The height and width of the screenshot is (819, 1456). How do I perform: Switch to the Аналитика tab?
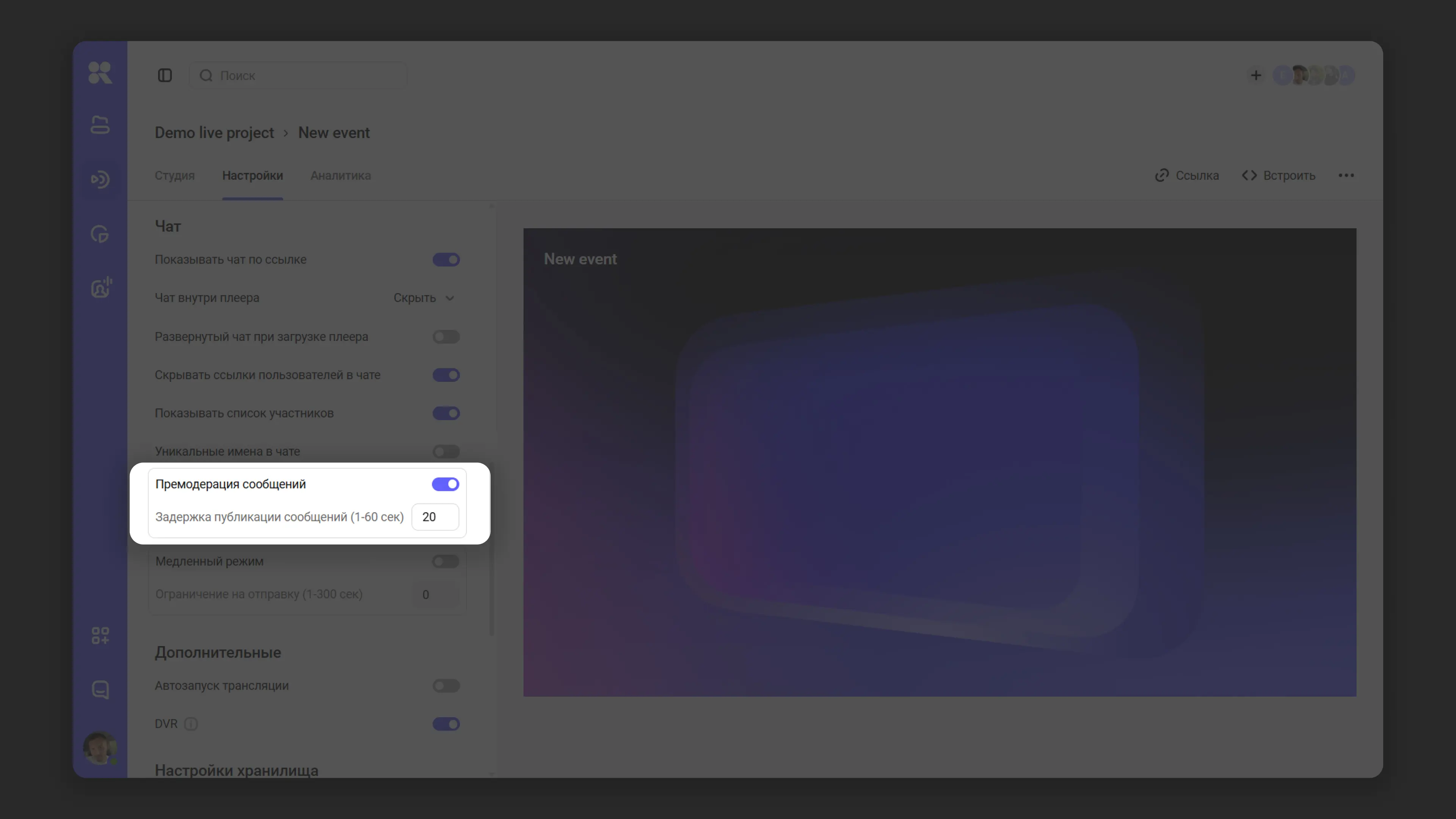coord(340,176)
